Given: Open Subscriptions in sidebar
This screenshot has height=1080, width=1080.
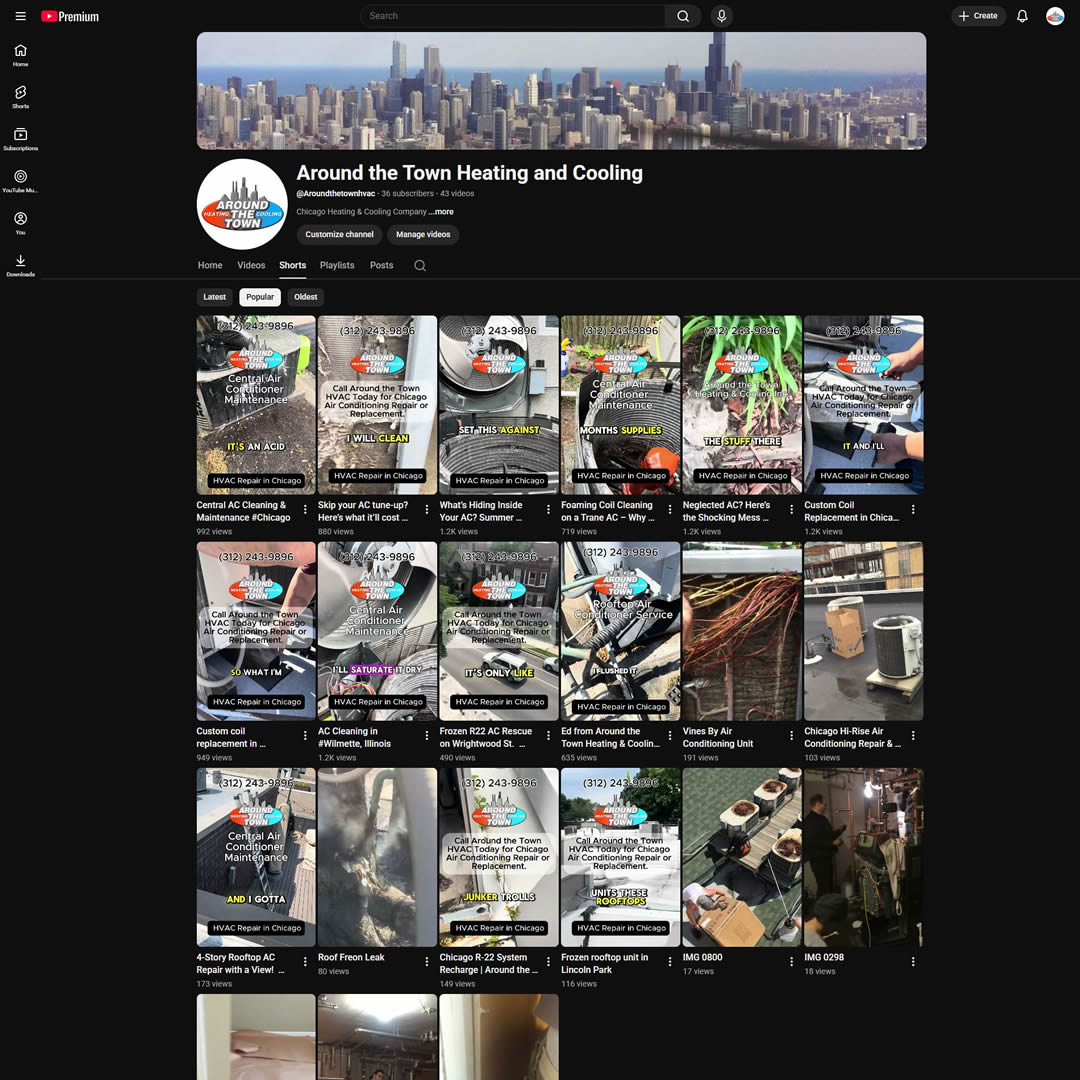Looking at the screenshot, I should (x=20, y=139).
